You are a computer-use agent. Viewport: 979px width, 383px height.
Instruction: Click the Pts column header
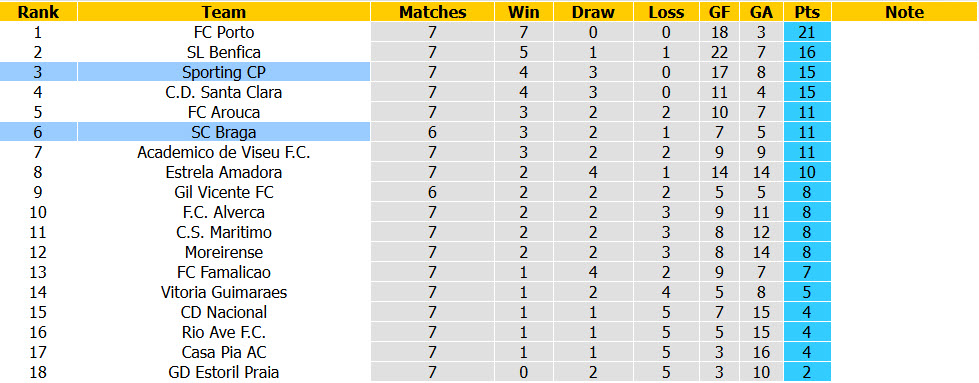coord(808,12)
